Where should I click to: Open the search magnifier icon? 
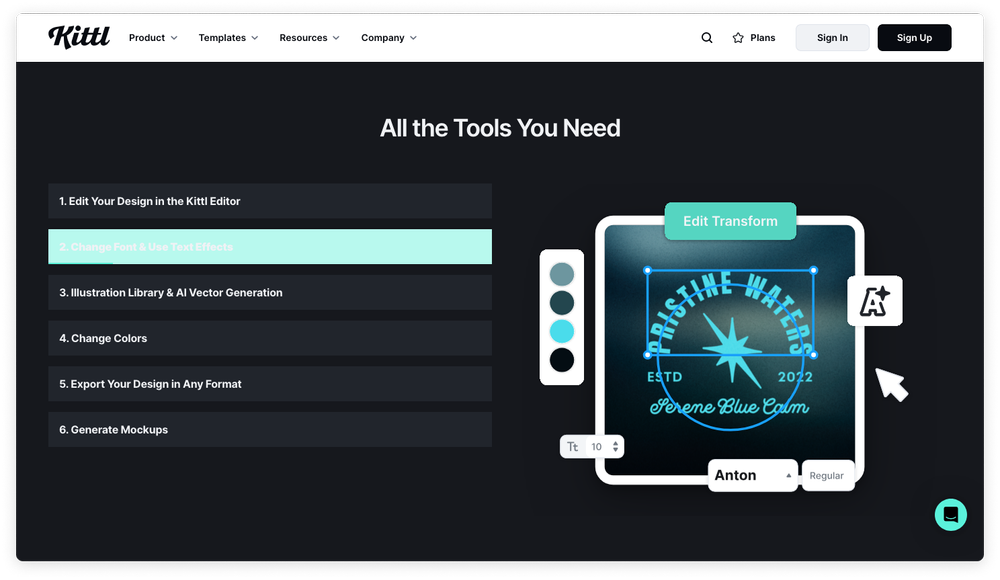(706, 37)
